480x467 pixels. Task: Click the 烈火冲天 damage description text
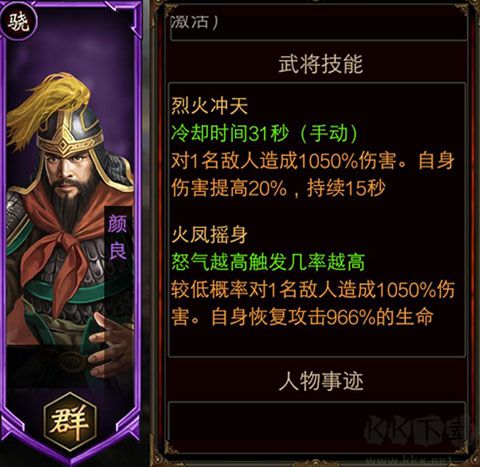pyautogui.click(x=313, y=175)
